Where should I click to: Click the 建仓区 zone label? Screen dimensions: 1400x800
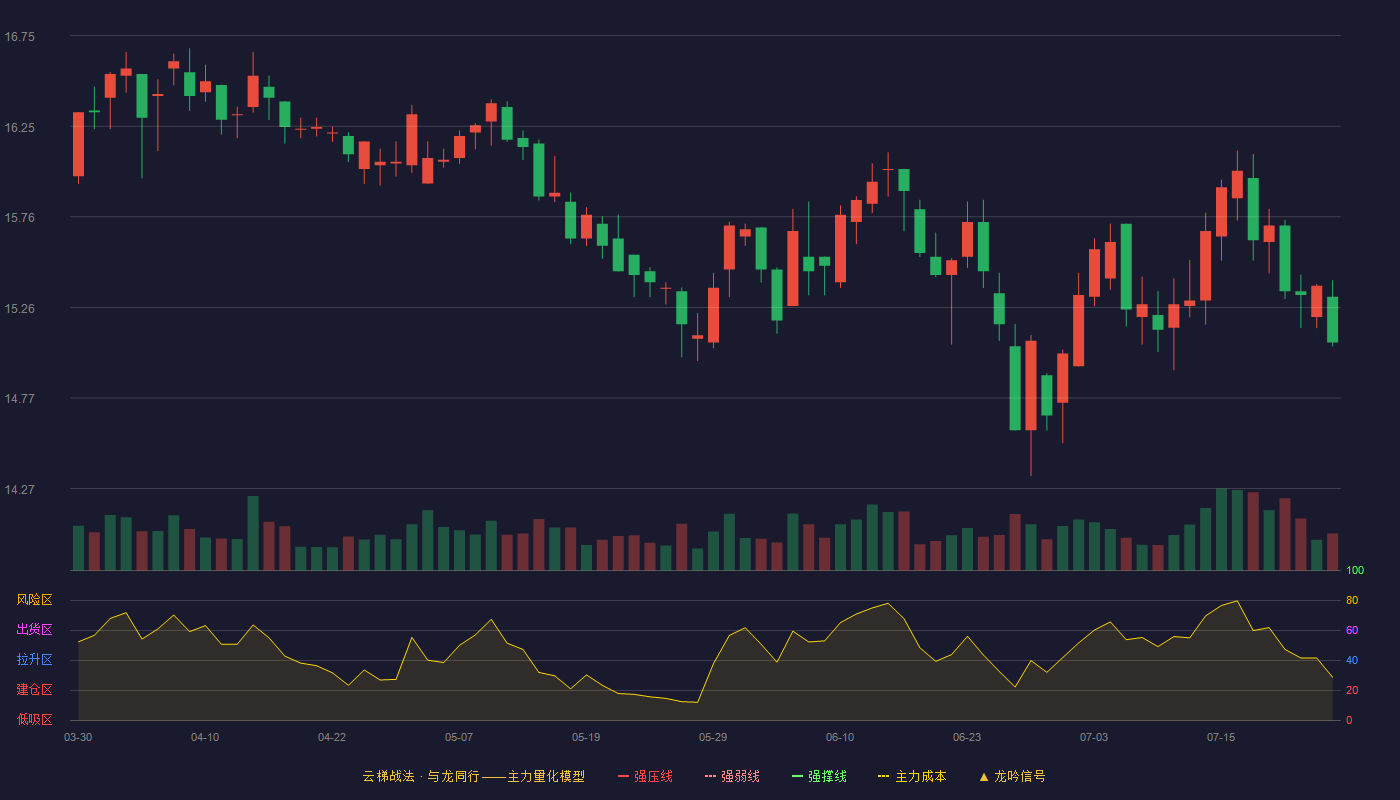coord(34,690)
